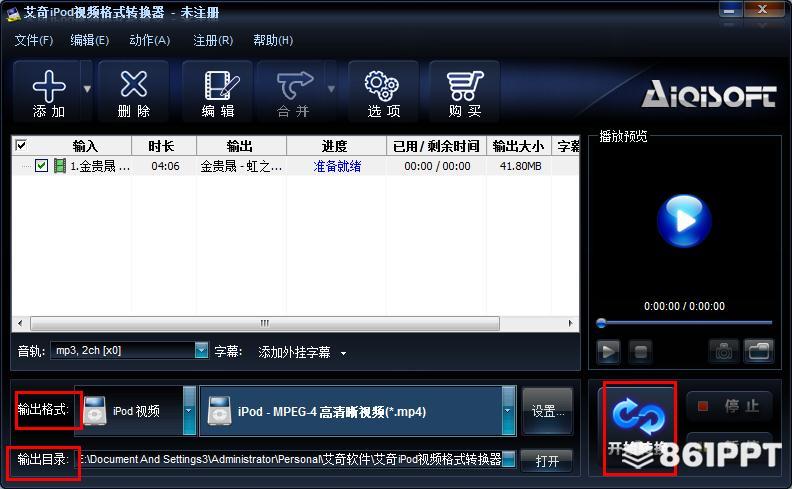Click the output name 金贵晟 - 虹之… cell
792x489 pixels.
pyautogui.click(x=241, y=166)
